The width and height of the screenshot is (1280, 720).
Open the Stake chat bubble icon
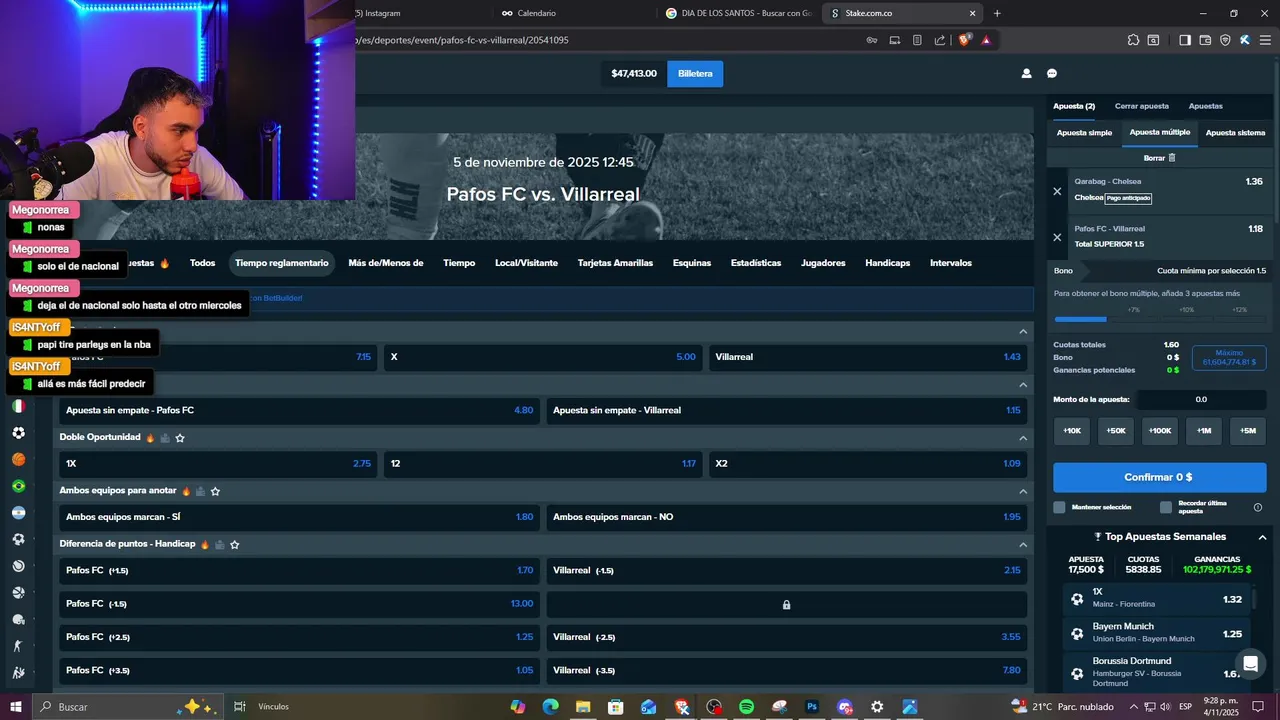[x=1052, y=73]
